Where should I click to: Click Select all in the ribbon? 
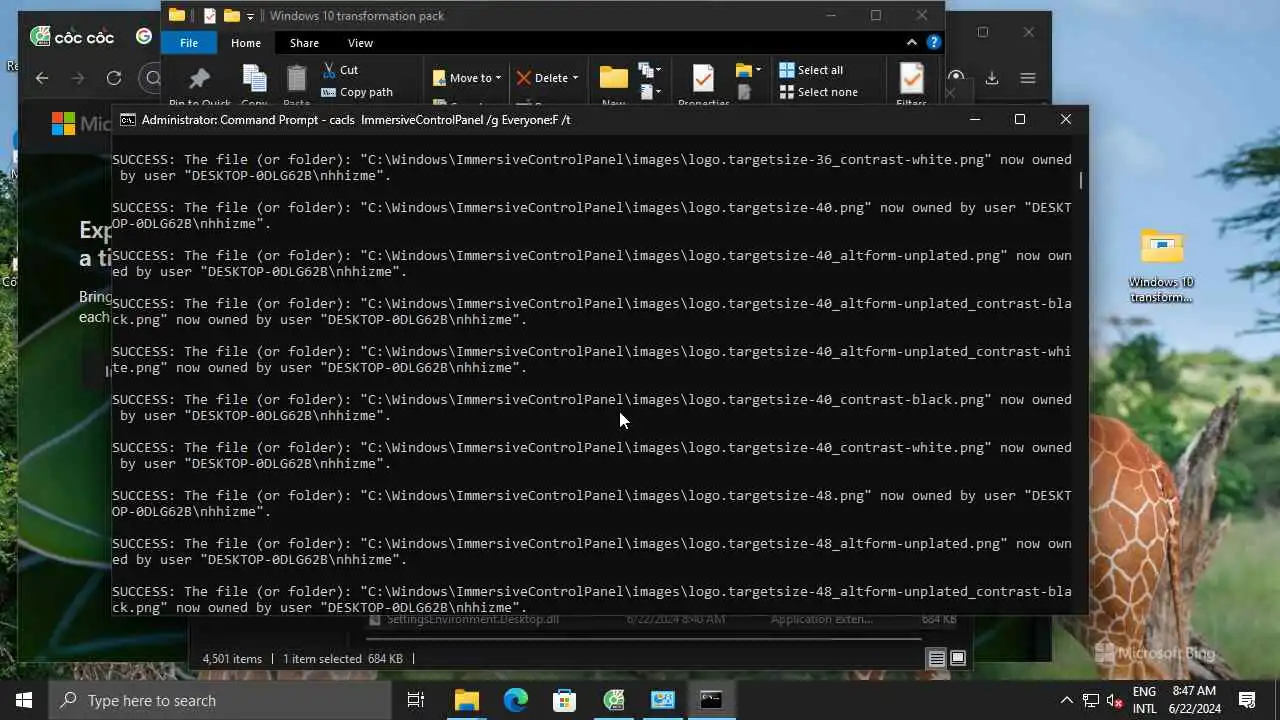point(811,70)
